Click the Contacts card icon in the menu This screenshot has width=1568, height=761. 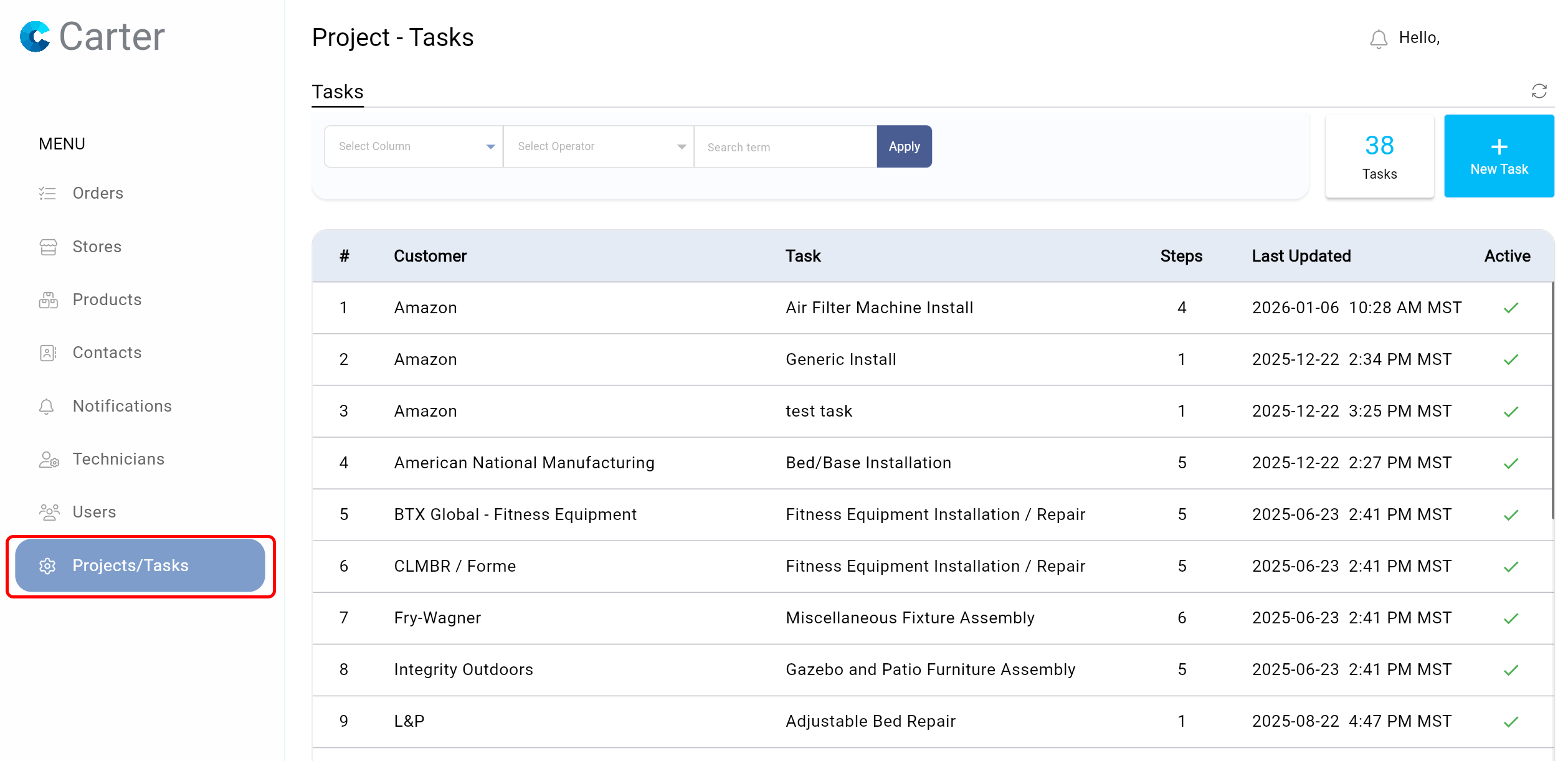48,353
